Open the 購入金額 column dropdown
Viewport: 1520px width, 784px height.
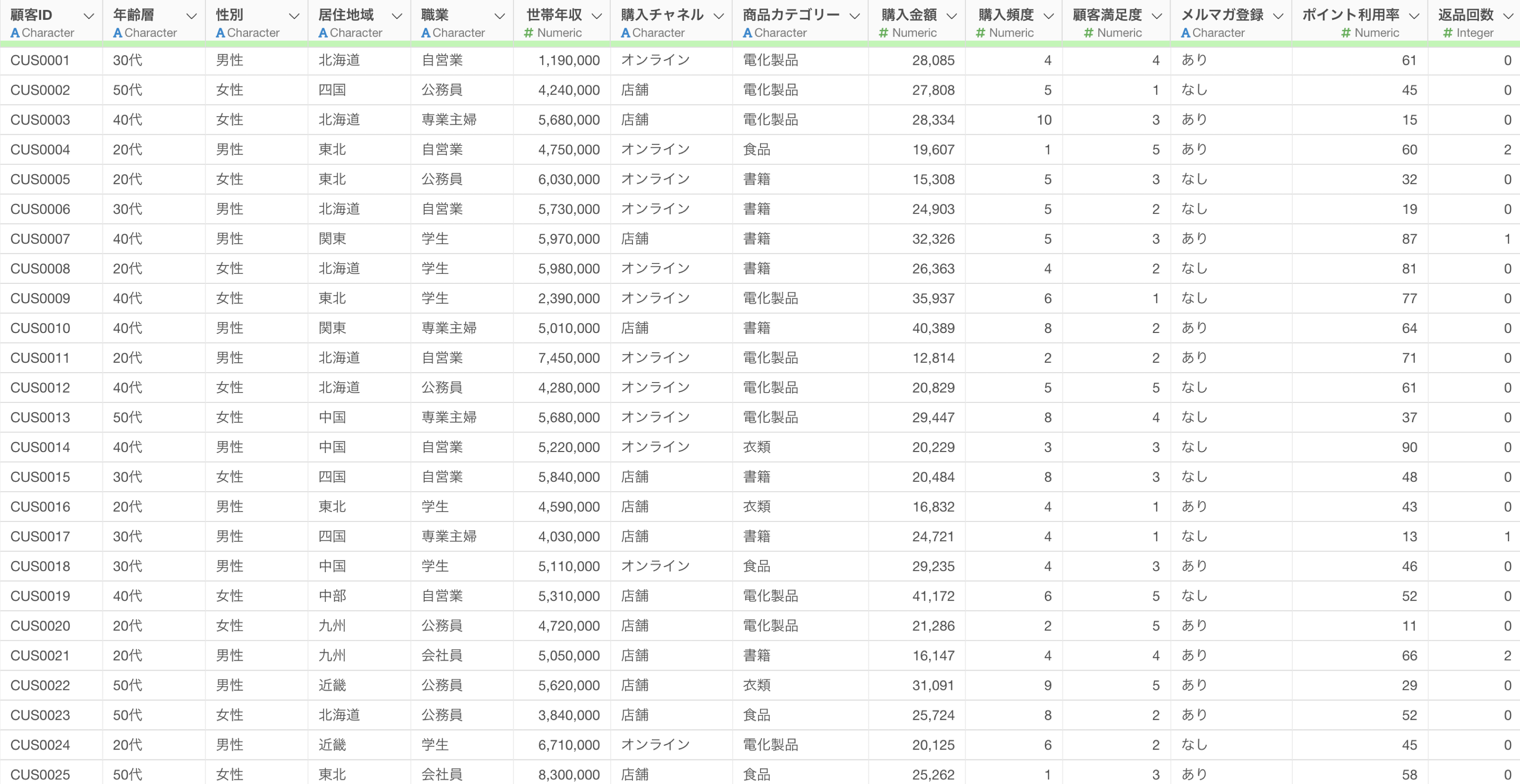(951, 16)
